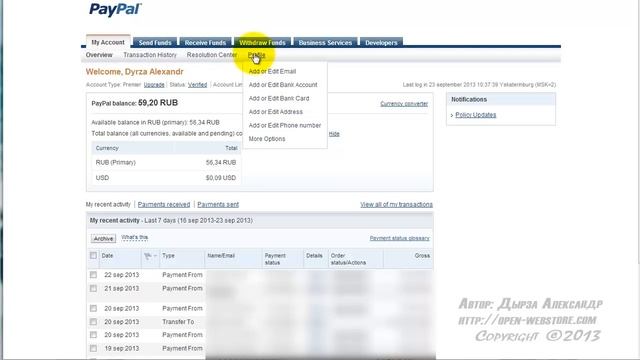Click the Type column header
This screenshot has width=640, height=360.
[x=168, y=256]
